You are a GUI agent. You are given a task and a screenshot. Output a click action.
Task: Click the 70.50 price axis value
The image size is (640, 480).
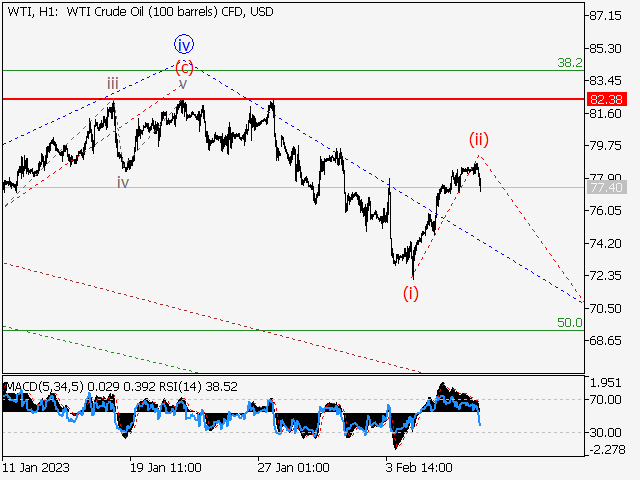[x=606, y=308]
